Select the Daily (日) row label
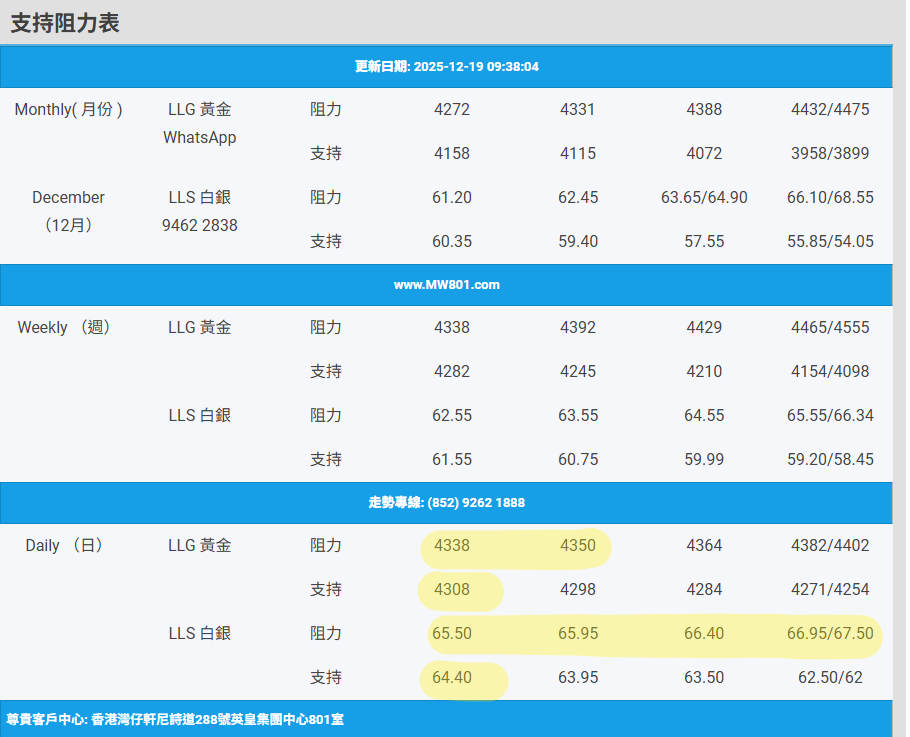 pyautogui.click(x=64, y=546)
